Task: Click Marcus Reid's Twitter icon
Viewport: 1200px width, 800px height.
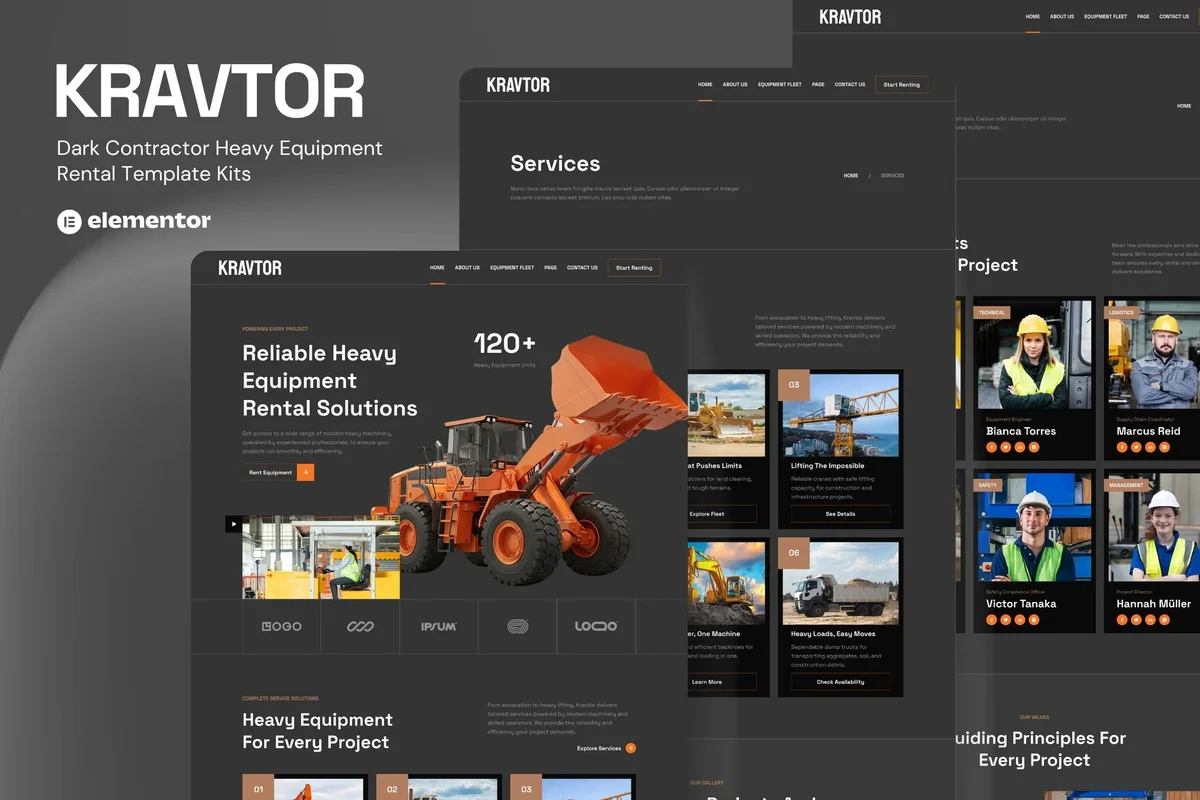Action: coord(1136,447)
